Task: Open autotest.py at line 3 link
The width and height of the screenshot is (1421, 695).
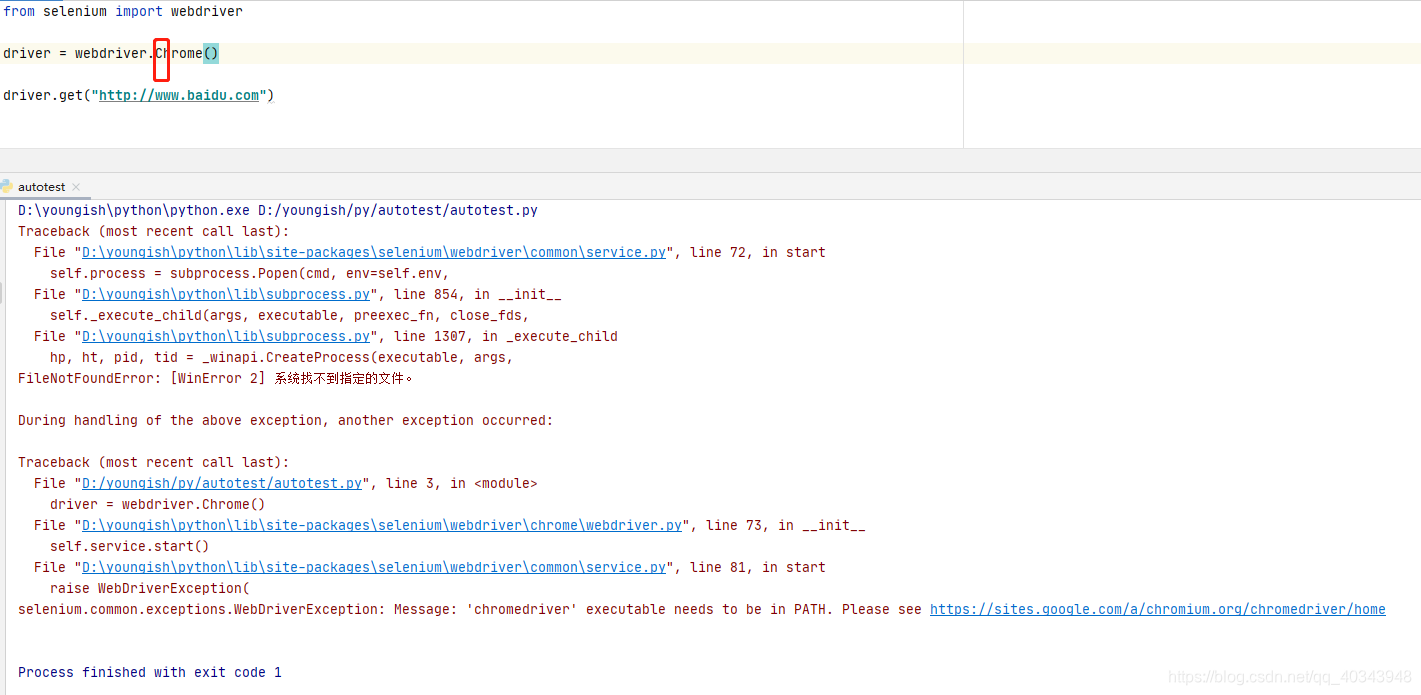Action: [x=220, y=483]
